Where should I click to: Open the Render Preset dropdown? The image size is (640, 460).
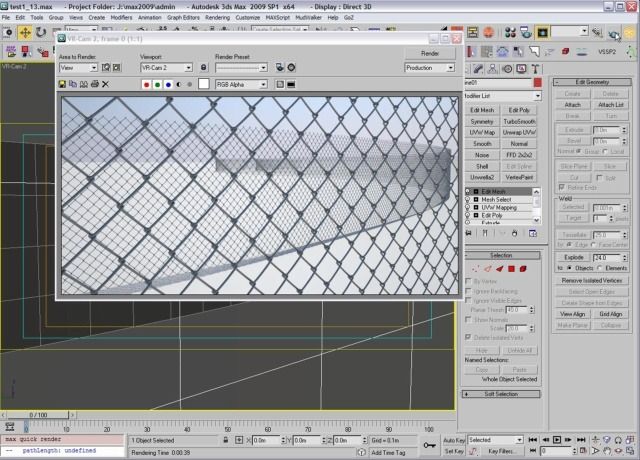coord(241,68)
